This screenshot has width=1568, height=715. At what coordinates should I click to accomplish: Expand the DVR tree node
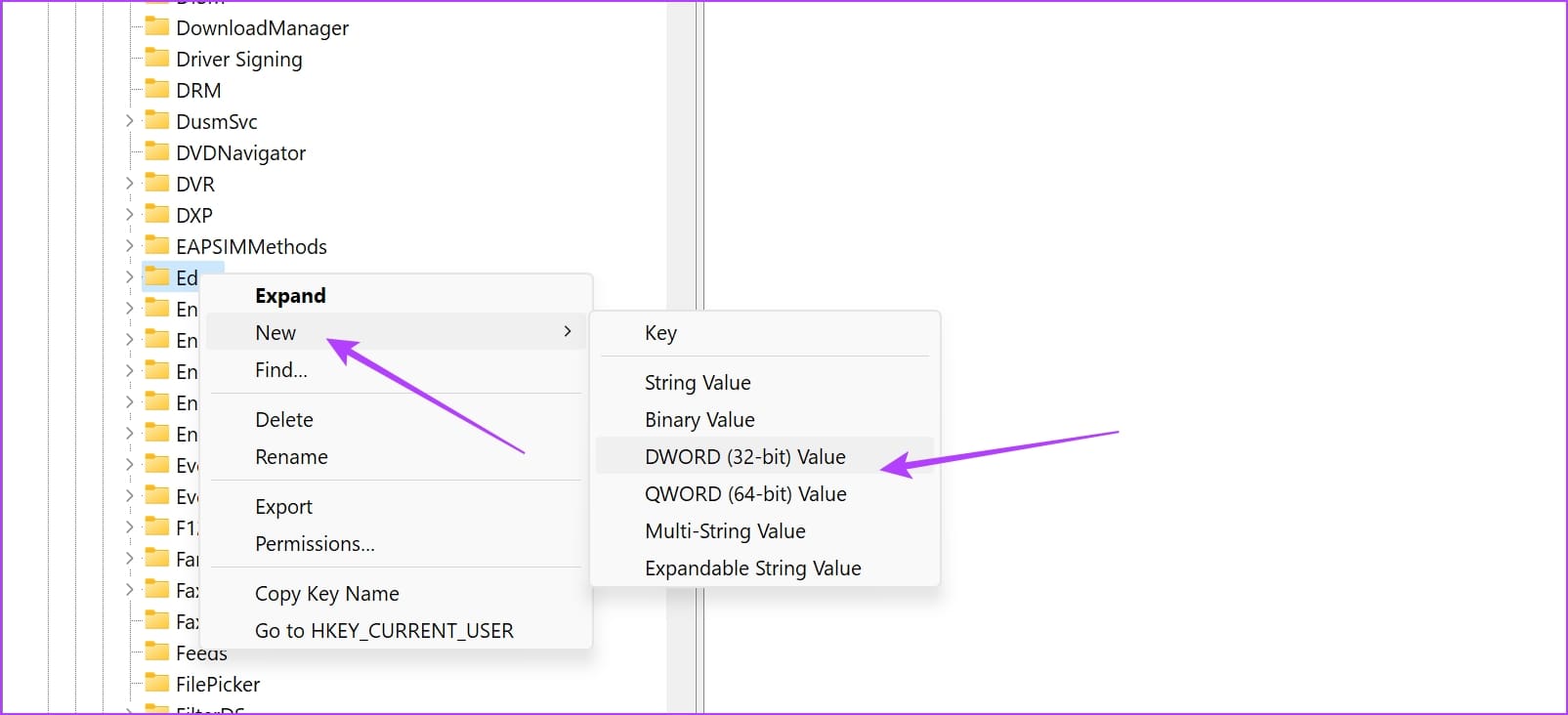click(129, 184)
